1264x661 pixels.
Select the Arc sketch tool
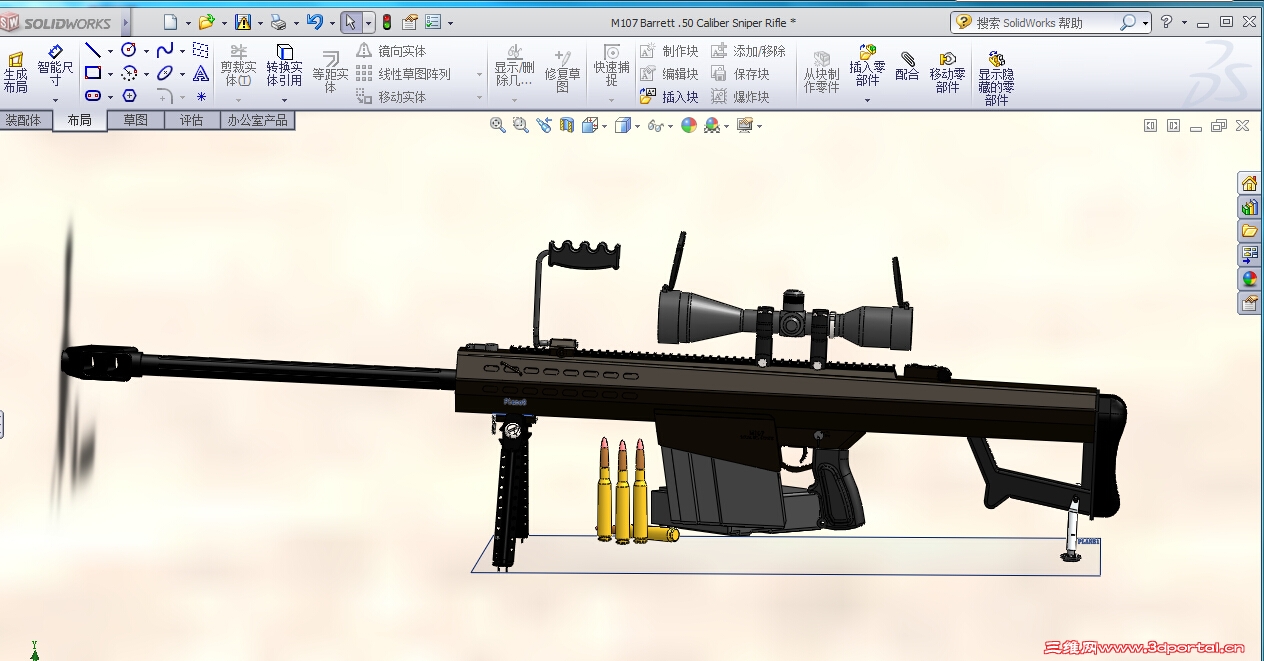tap(129, 73)
